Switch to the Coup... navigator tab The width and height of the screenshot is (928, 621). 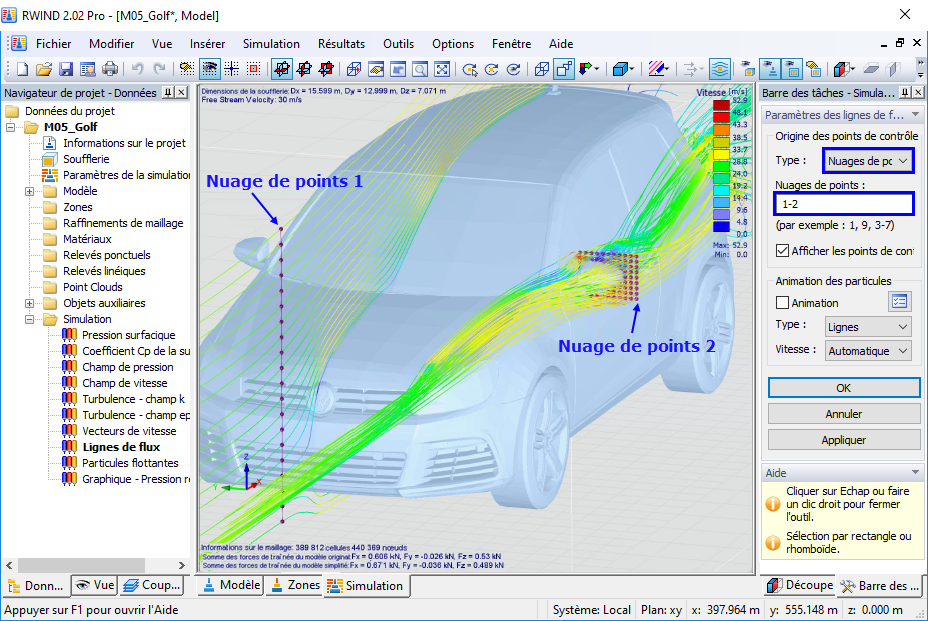[152, 585]
